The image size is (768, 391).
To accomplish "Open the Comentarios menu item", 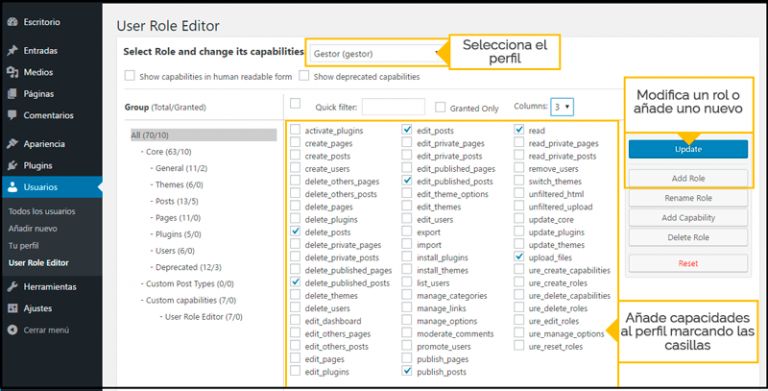I will [x=48, y=115].
